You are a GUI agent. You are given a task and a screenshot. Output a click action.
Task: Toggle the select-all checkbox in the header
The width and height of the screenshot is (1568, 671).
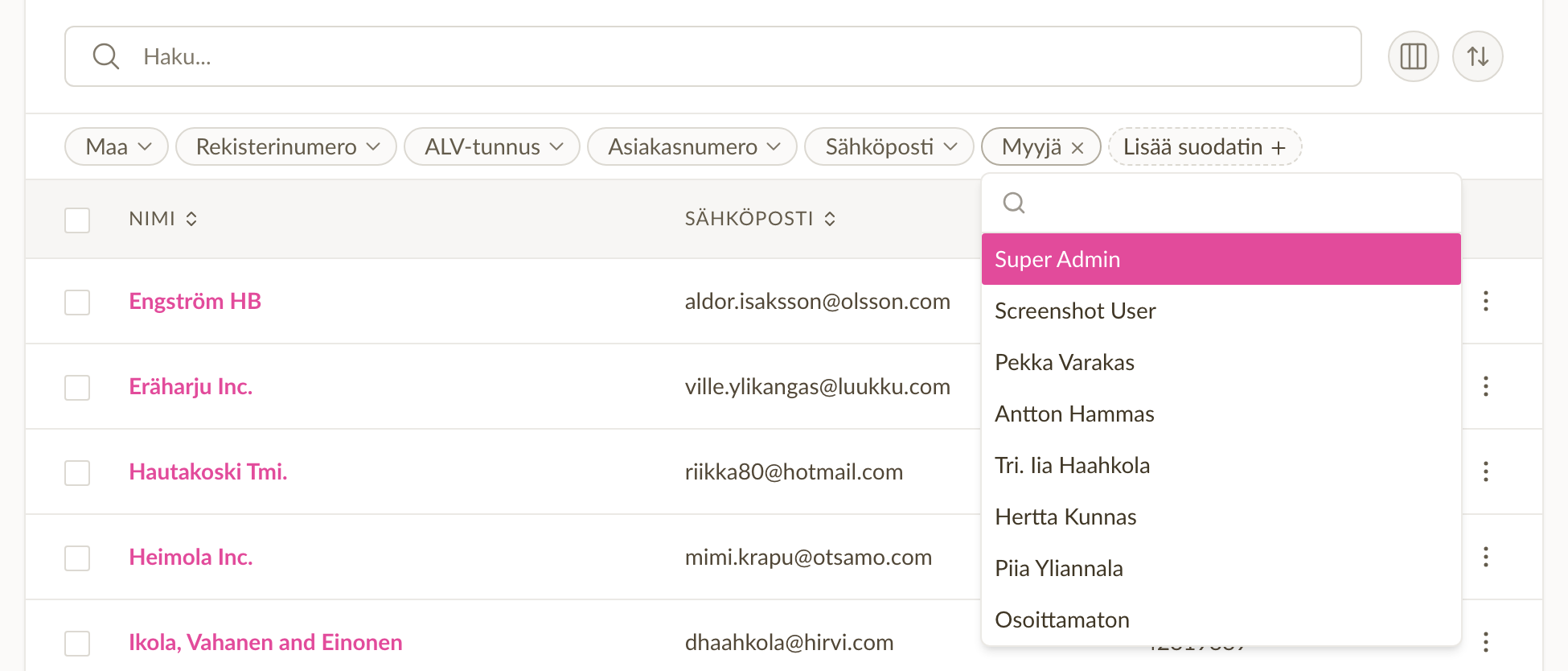tap(77, 220)
